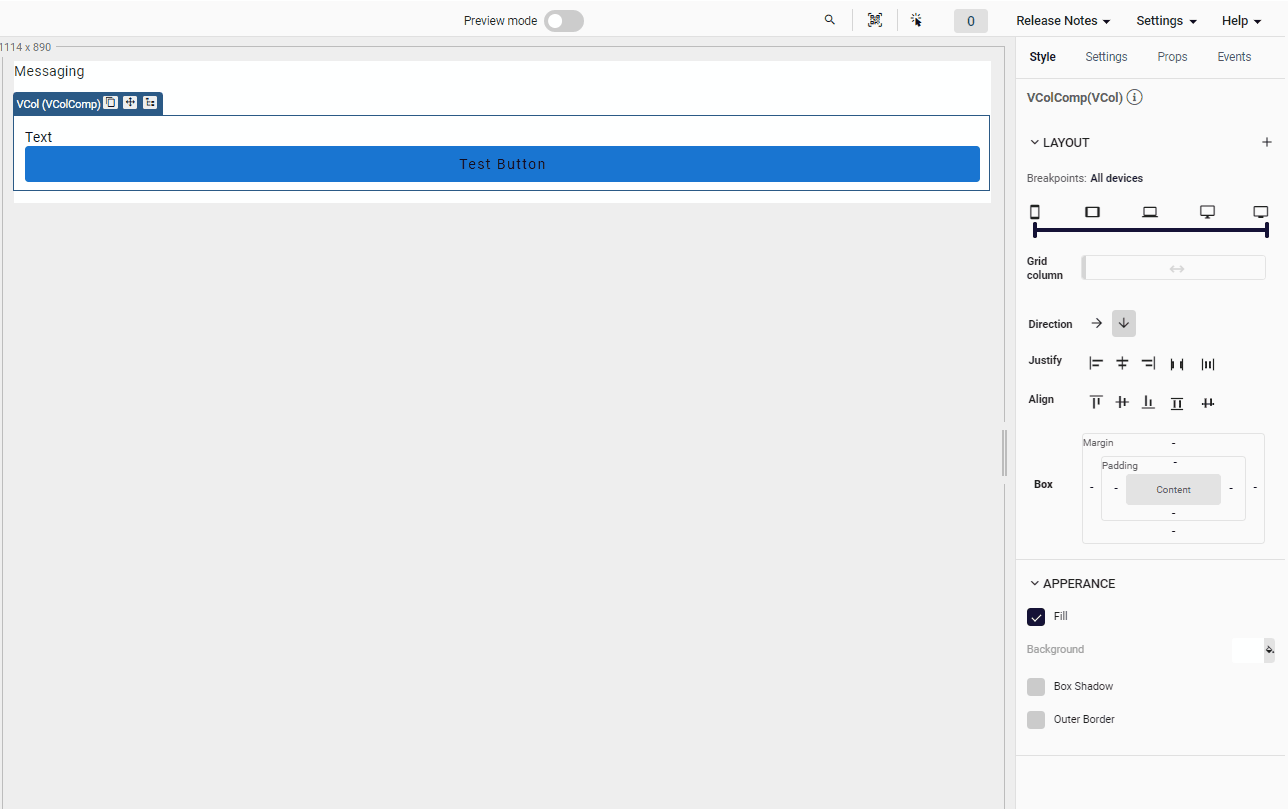
Task: Switch to the Events tab
Action: (x=1234, y=57)
